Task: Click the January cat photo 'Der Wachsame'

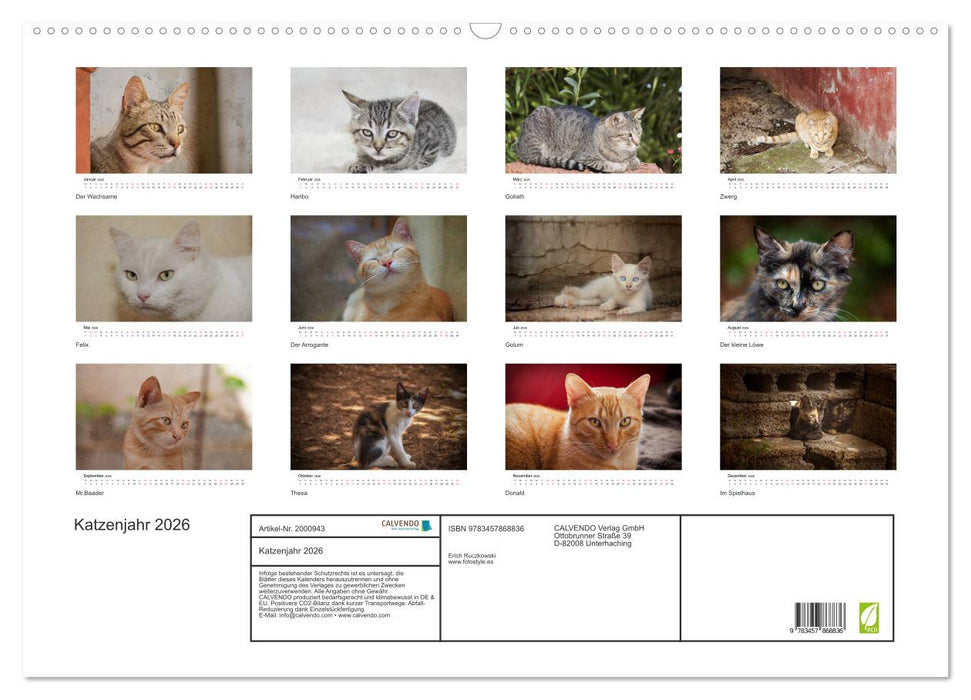Action: point(162,120)
